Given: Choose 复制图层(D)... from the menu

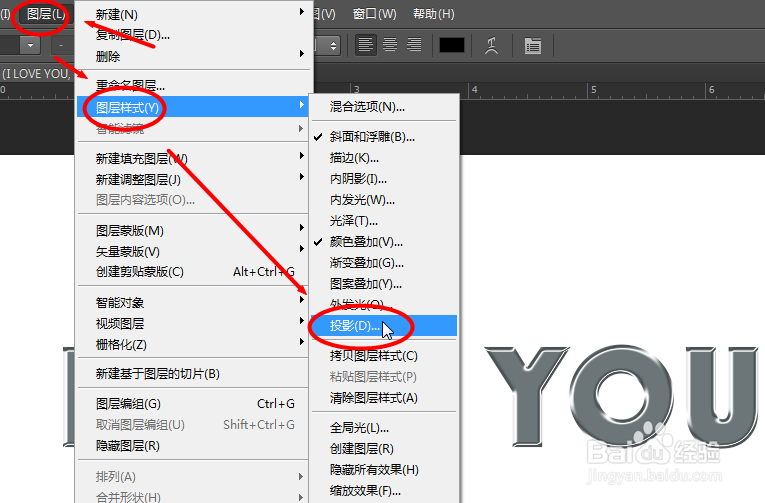Looking at the screenshot, I should point(193,35).
